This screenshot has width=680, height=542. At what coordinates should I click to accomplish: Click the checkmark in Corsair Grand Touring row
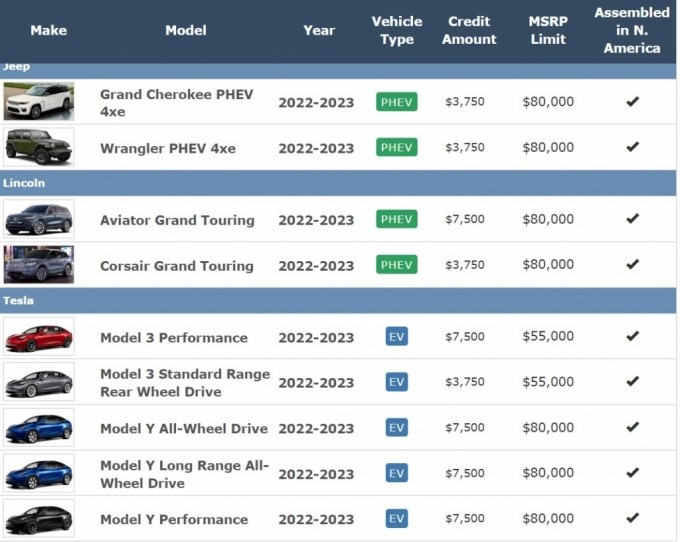click(632, 264)
